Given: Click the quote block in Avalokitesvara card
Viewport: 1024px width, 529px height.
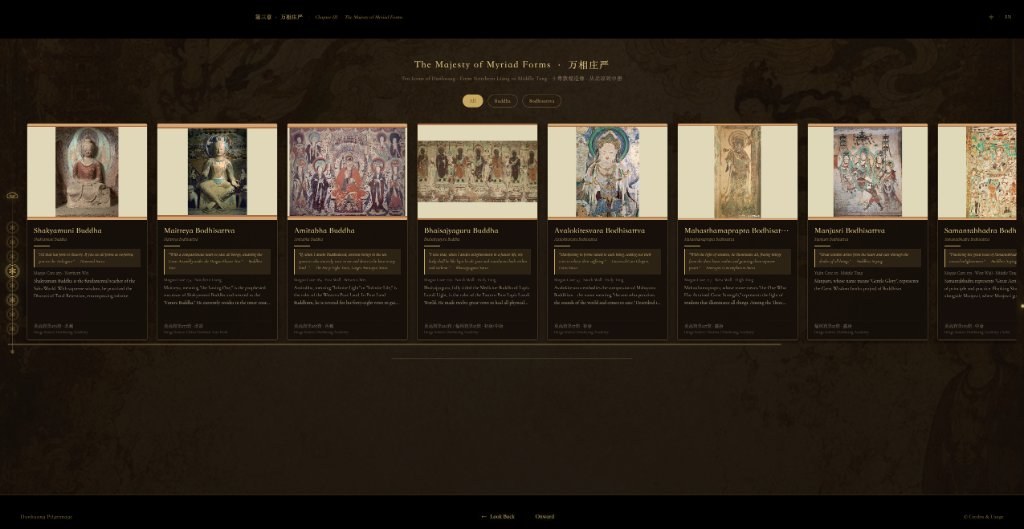Looking at the screenshot, I should (x=607, y=261).
